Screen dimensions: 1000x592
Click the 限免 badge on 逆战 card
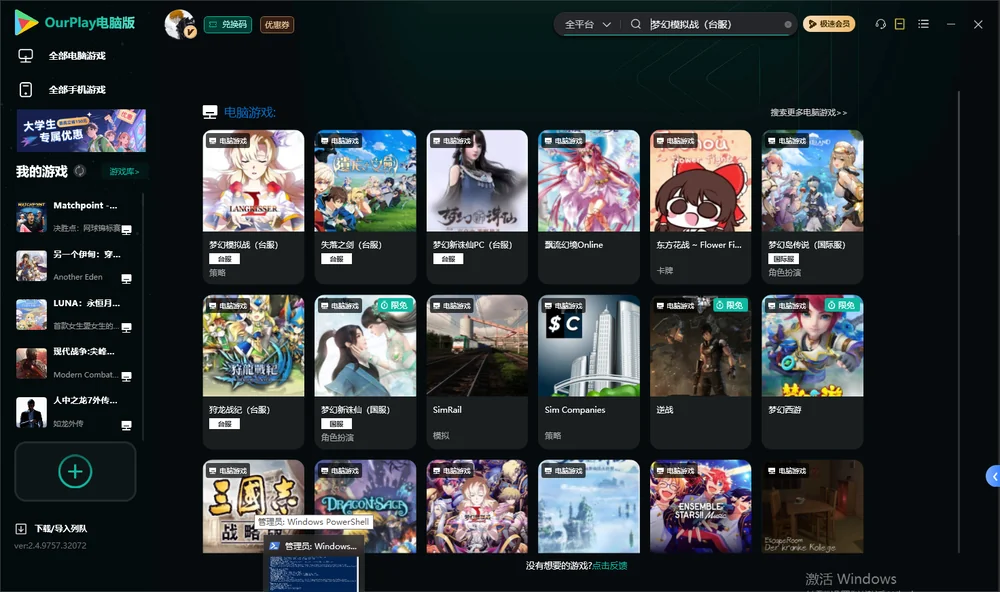pos(728,306)
